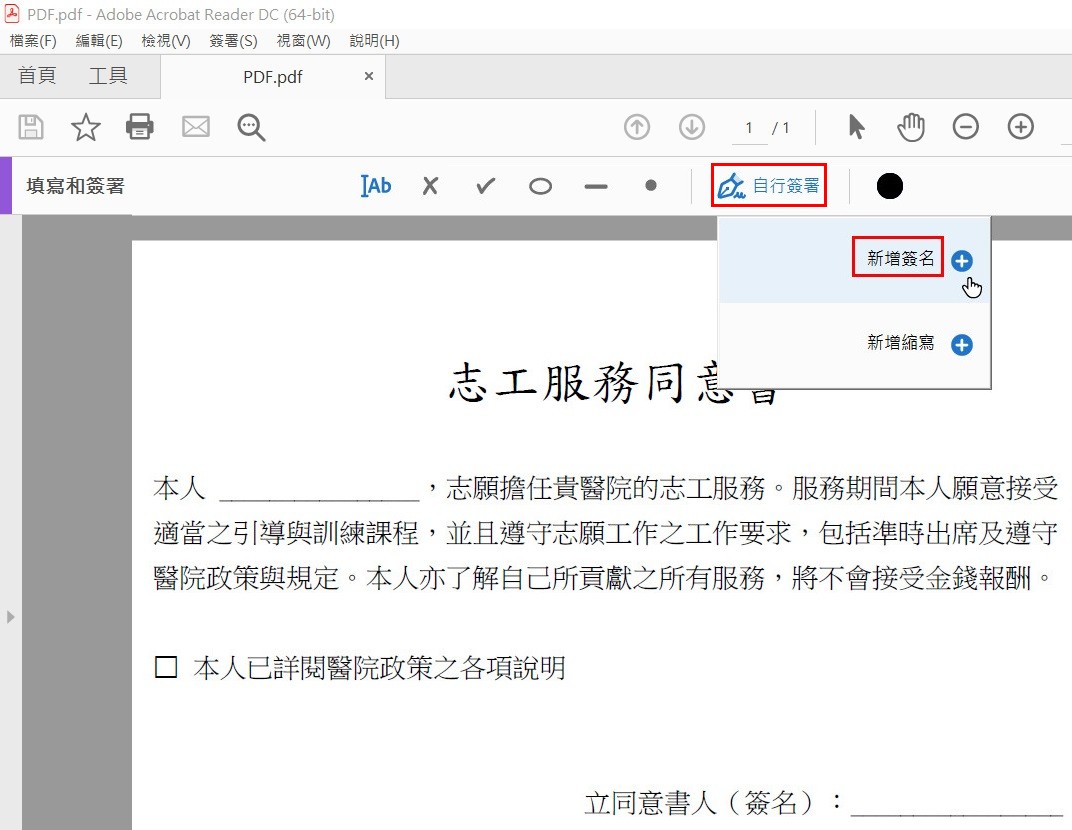
Task: Open the 自行簽署 dropdown
Action: (769, 186)
